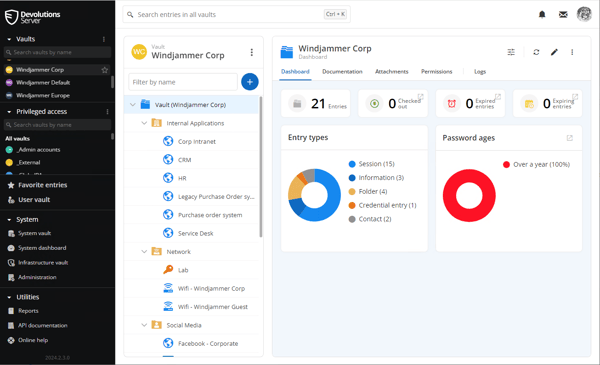This screenshot has height=365, width=600.
Task: Switch to the Logs tab
Action: coord(480,72)
